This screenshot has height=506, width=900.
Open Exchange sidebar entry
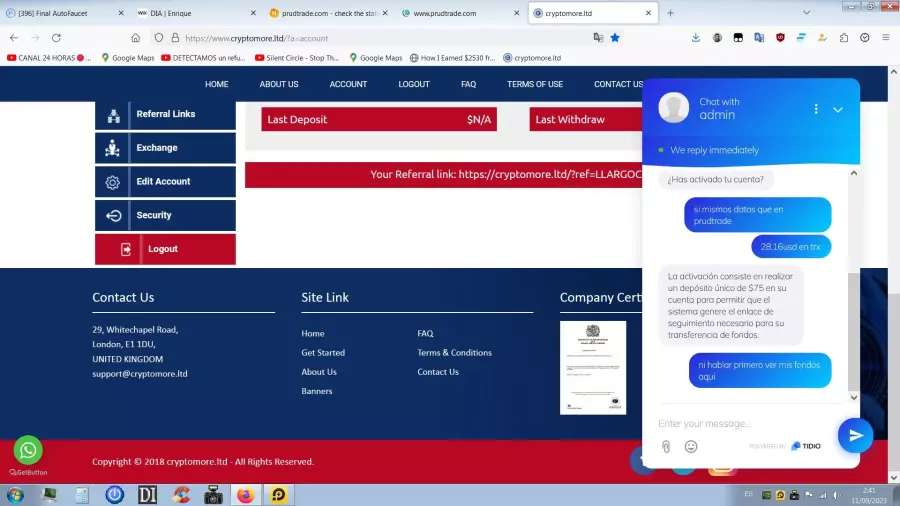click(x=165, y=148)
